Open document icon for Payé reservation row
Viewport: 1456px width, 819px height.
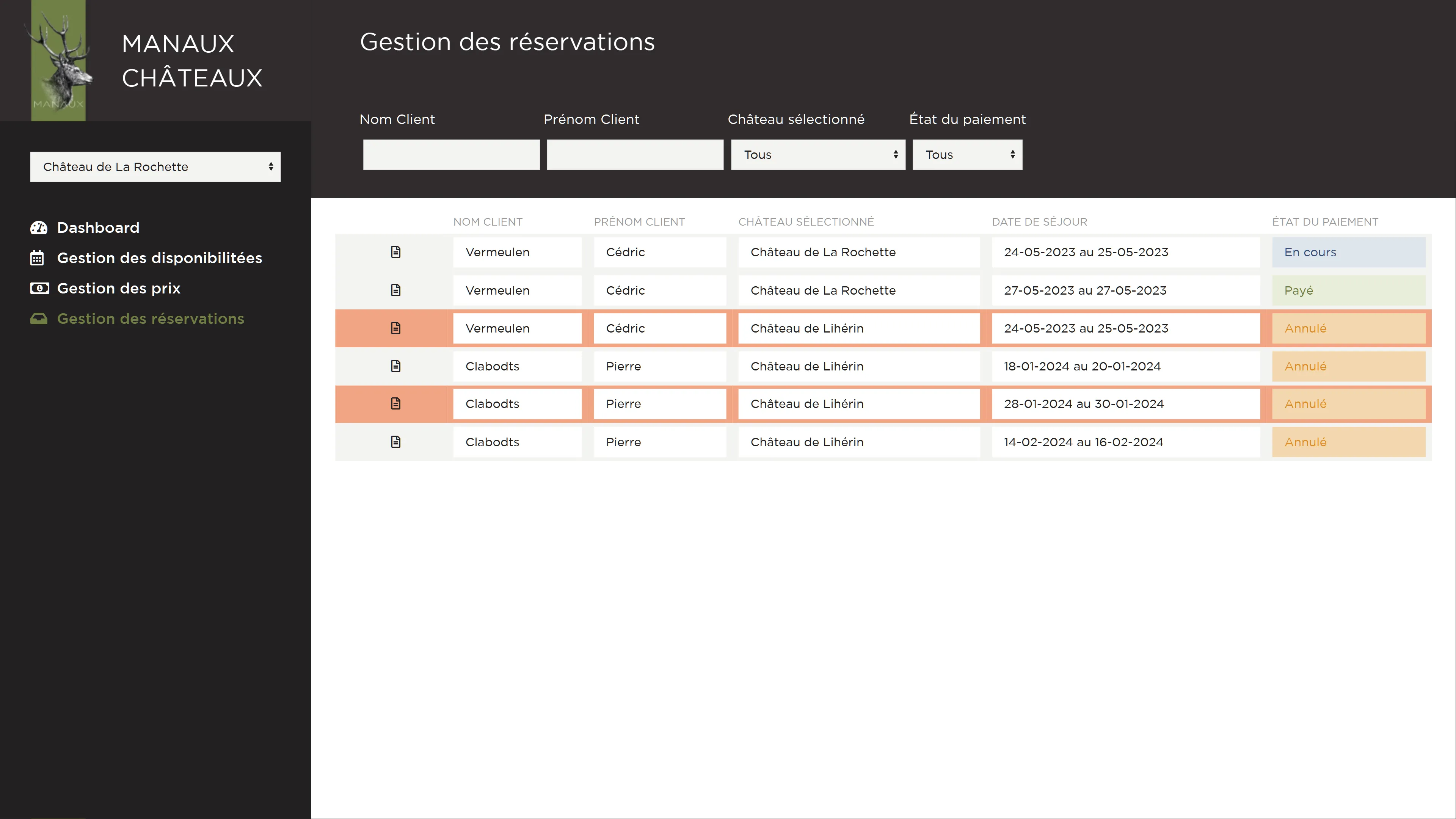click(395, 290)
